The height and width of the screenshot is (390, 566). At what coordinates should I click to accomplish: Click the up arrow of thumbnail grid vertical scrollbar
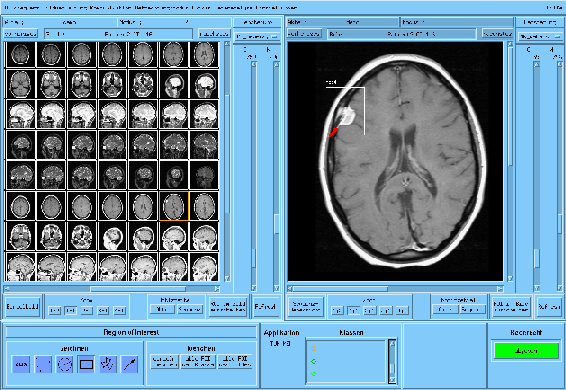[227, 44]
